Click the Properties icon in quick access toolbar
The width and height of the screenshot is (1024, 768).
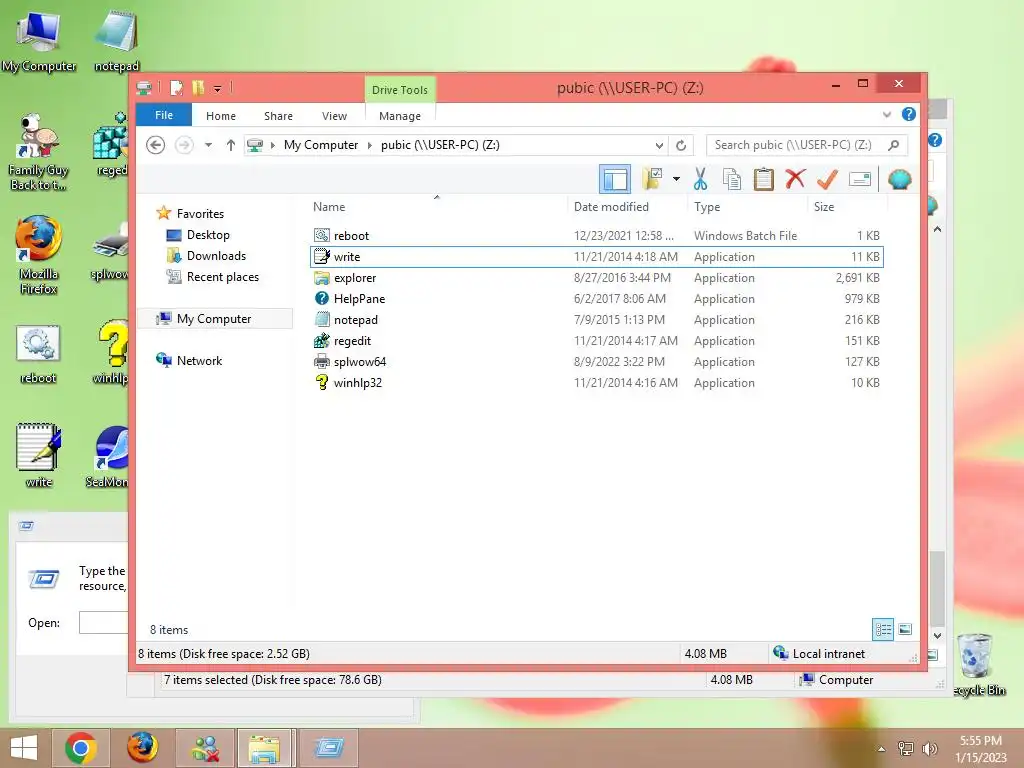click(176, 88)
